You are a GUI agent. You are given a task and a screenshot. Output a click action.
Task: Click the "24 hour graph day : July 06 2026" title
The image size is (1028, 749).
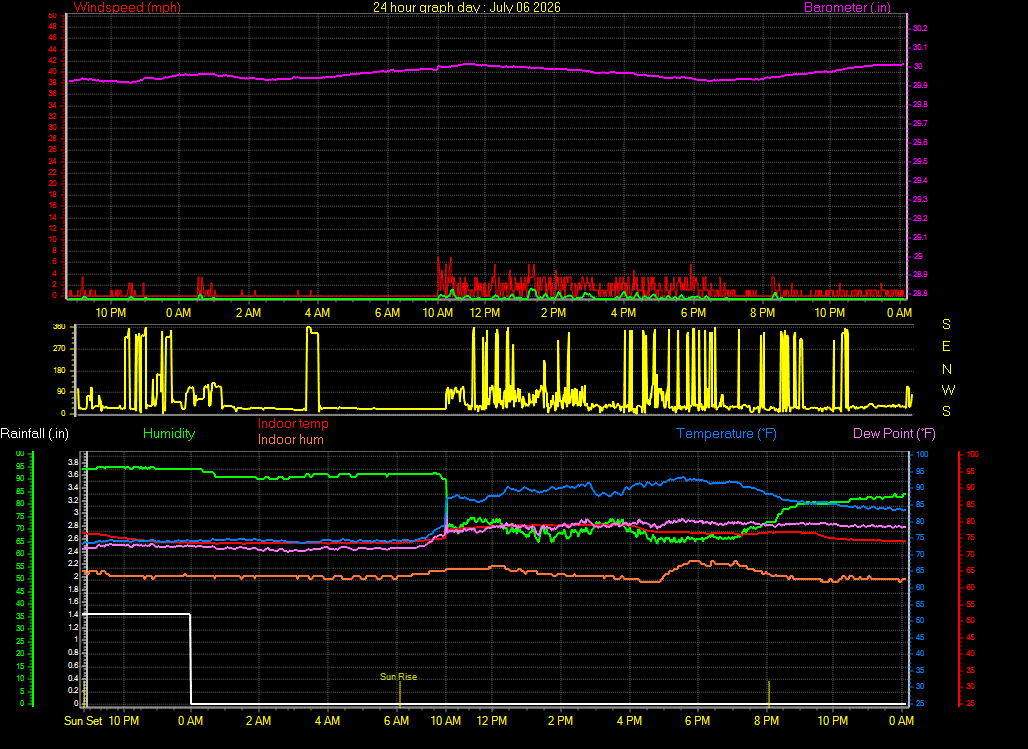click(467, 7)
